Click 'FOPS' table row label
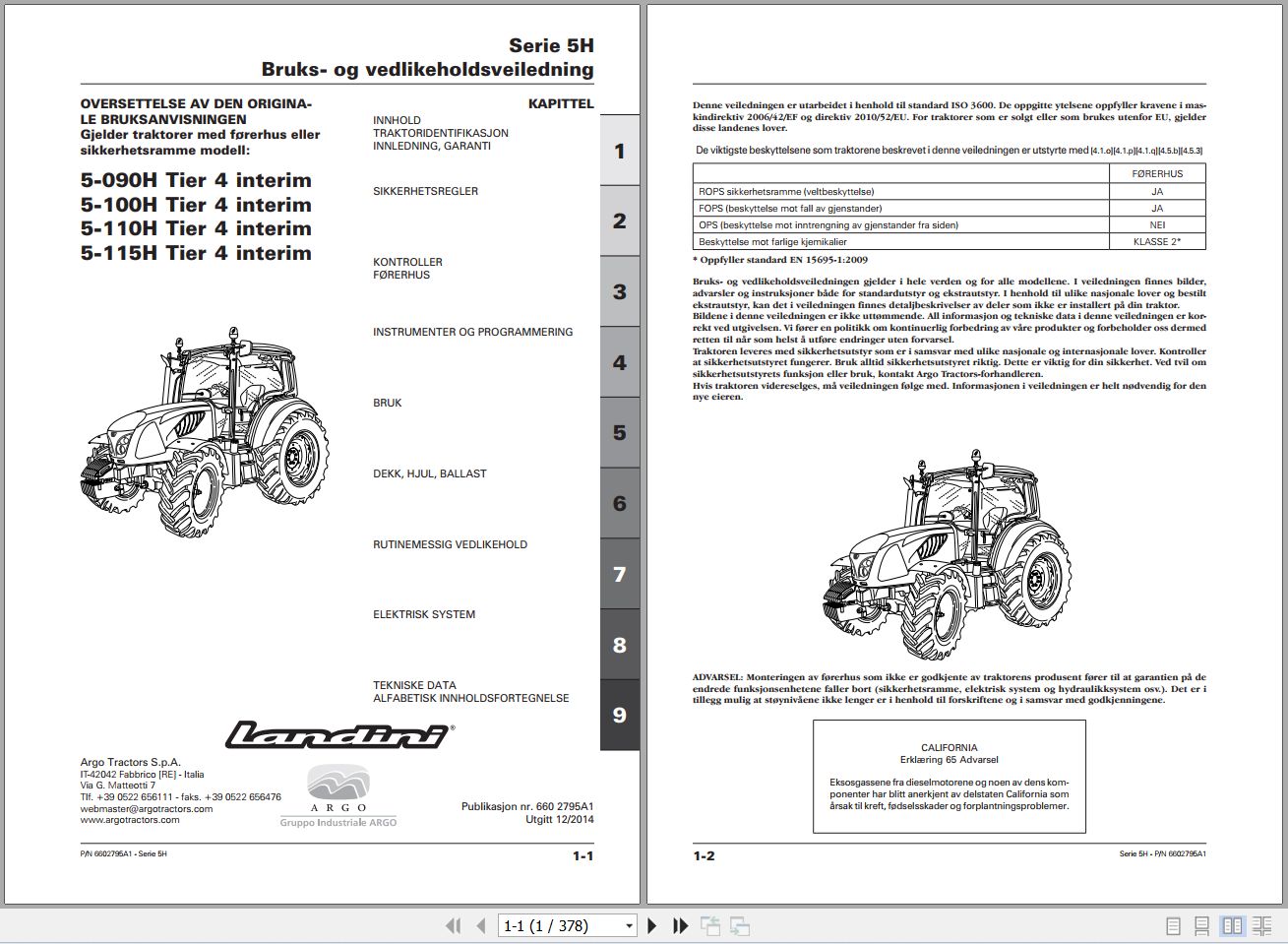This screenshot has height=944, width=1288. tap(790, 209)
